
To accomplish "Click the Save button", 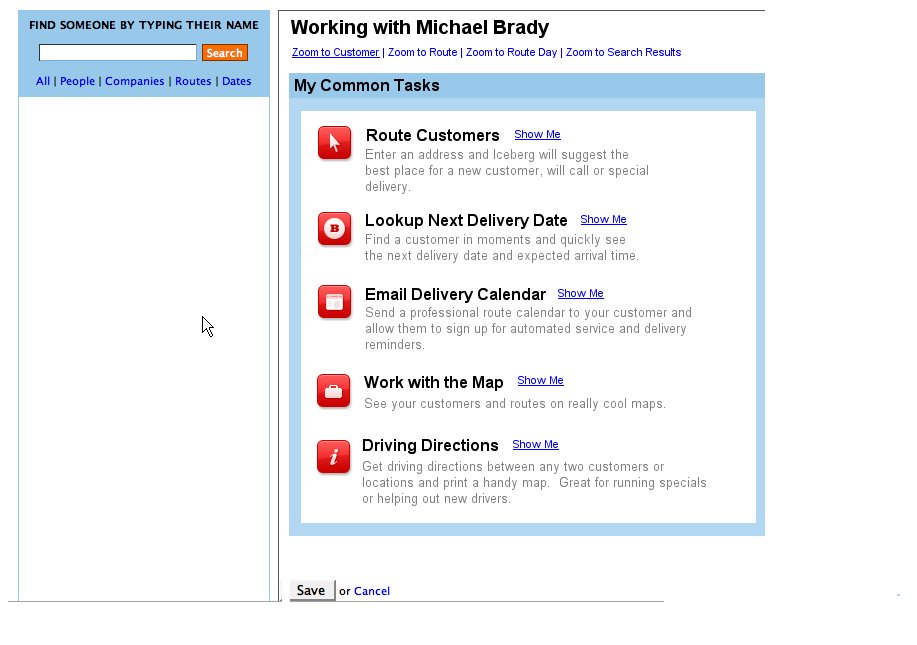I will (311, 591).
